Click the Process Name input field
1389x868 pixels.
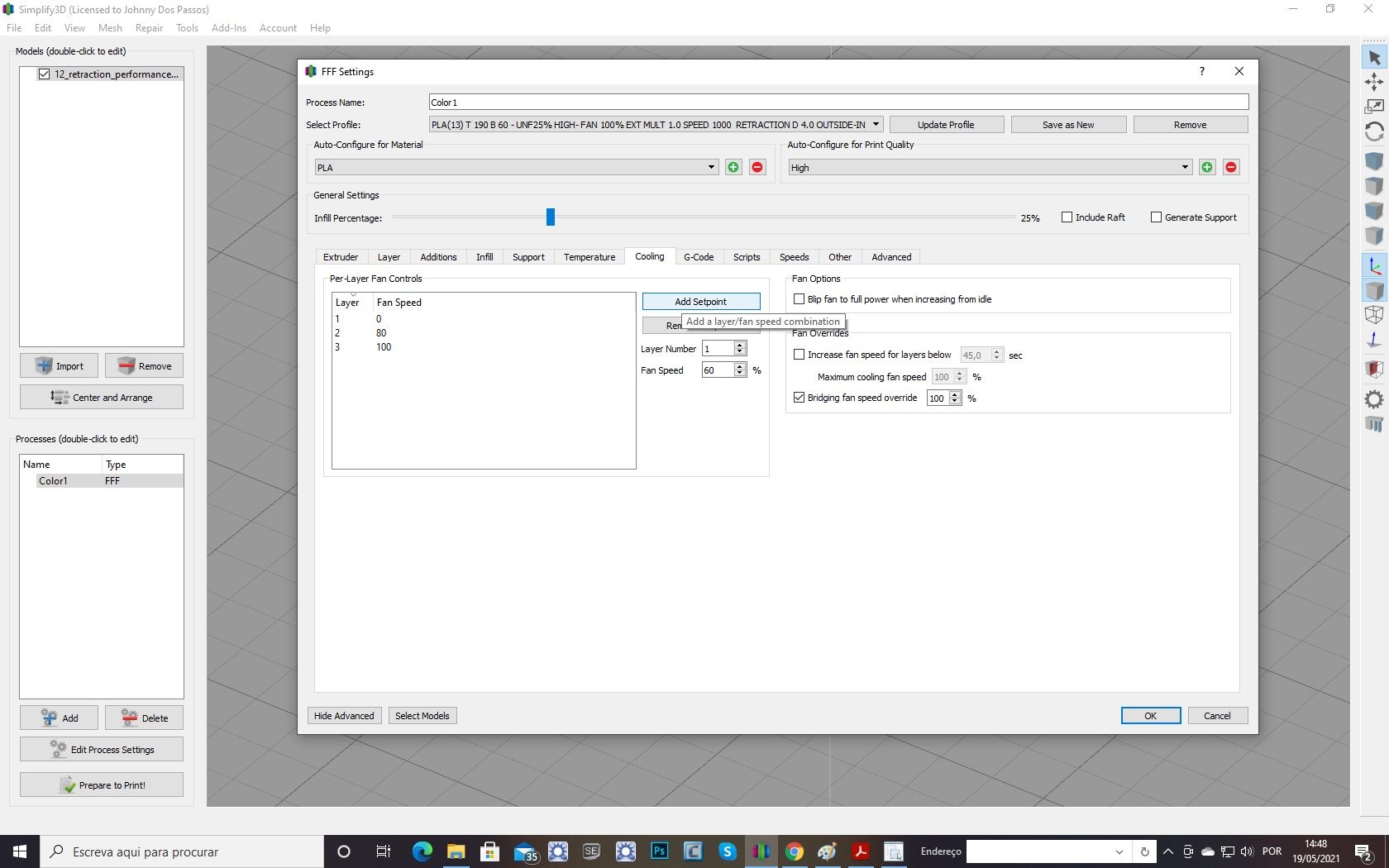point(838,103)
